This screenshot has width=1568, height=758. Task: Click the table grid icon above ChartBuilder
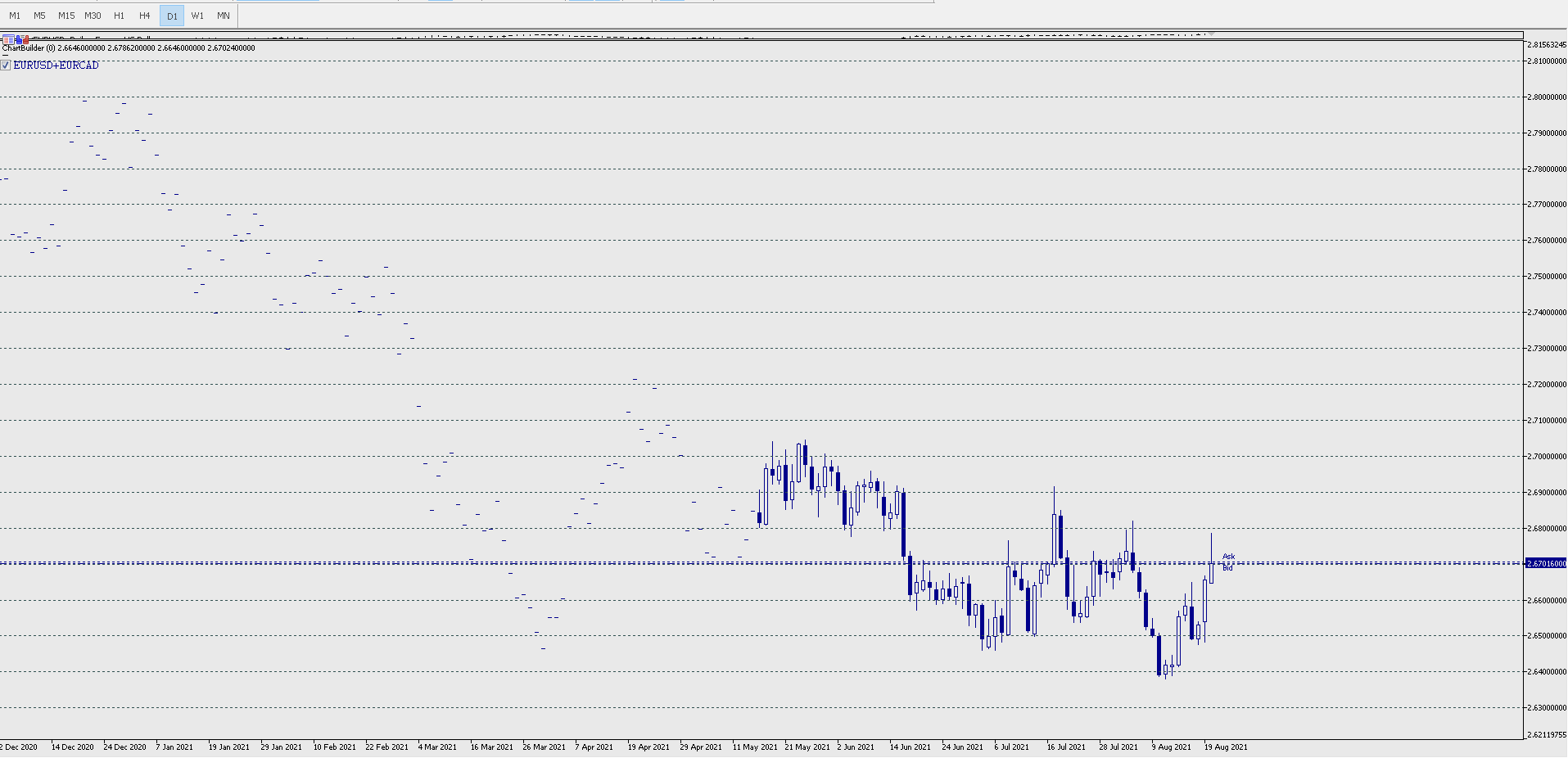8,39
